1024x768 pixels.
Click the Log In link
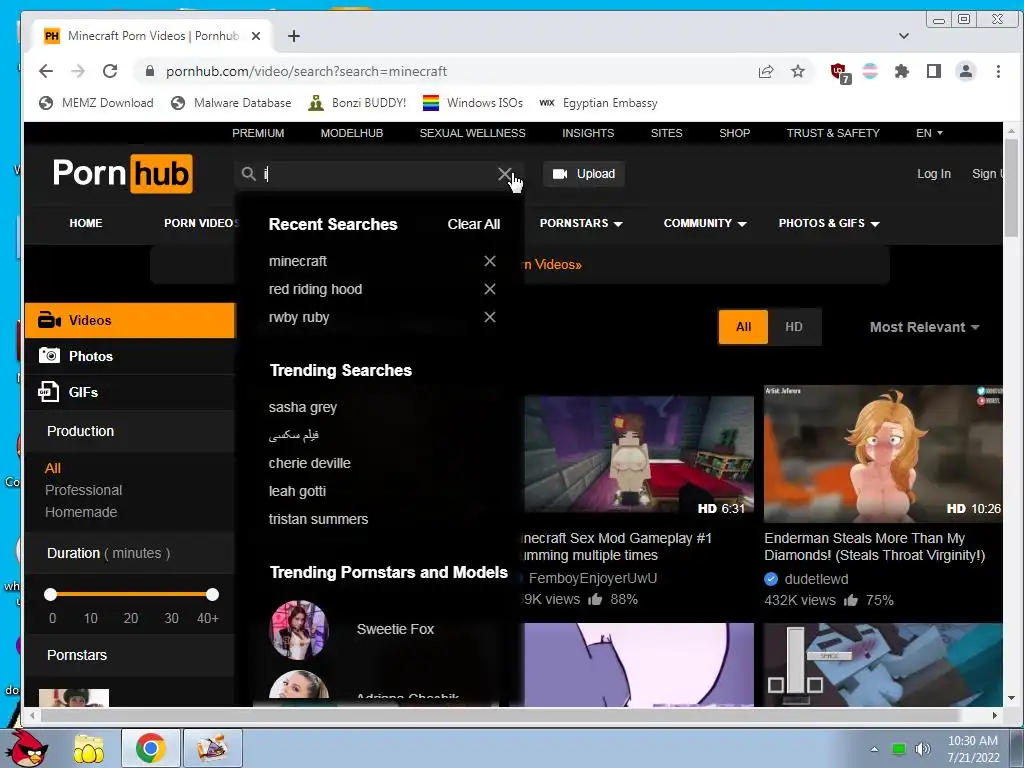click(934, 174)
